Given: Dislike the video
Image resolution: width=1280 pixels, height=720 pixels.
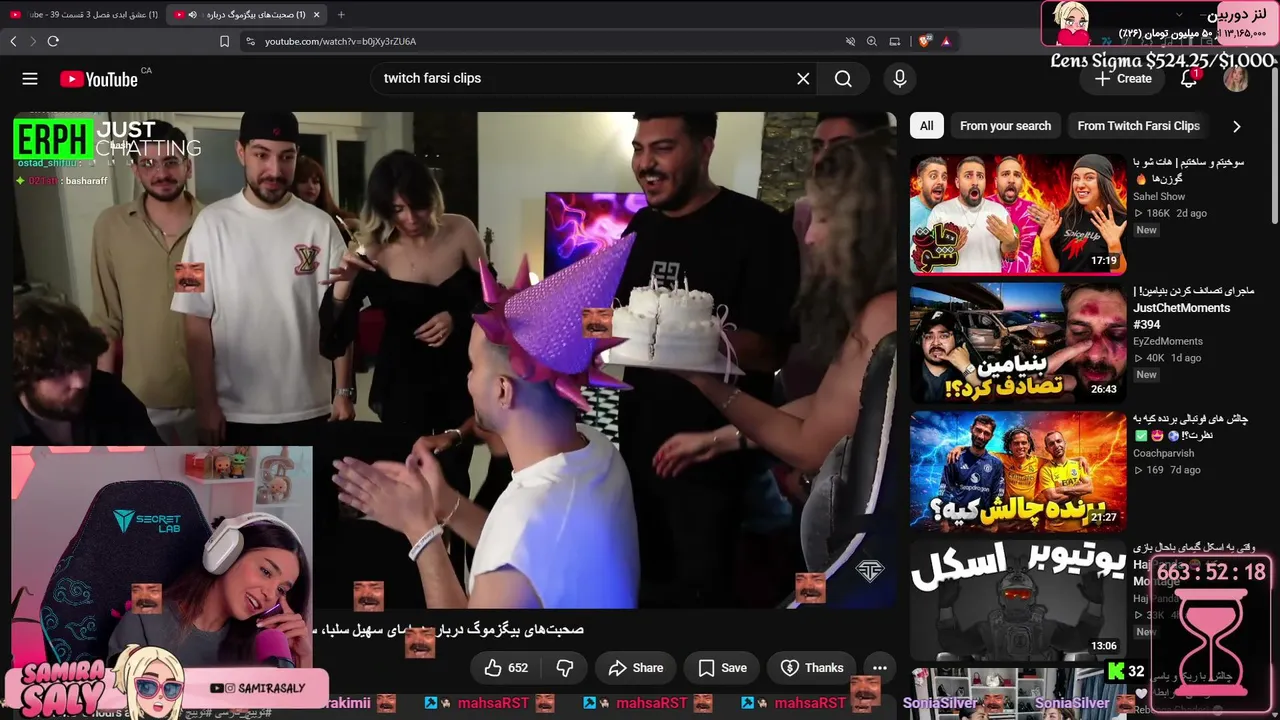Looking at the screenshot, I should (565, 668).
